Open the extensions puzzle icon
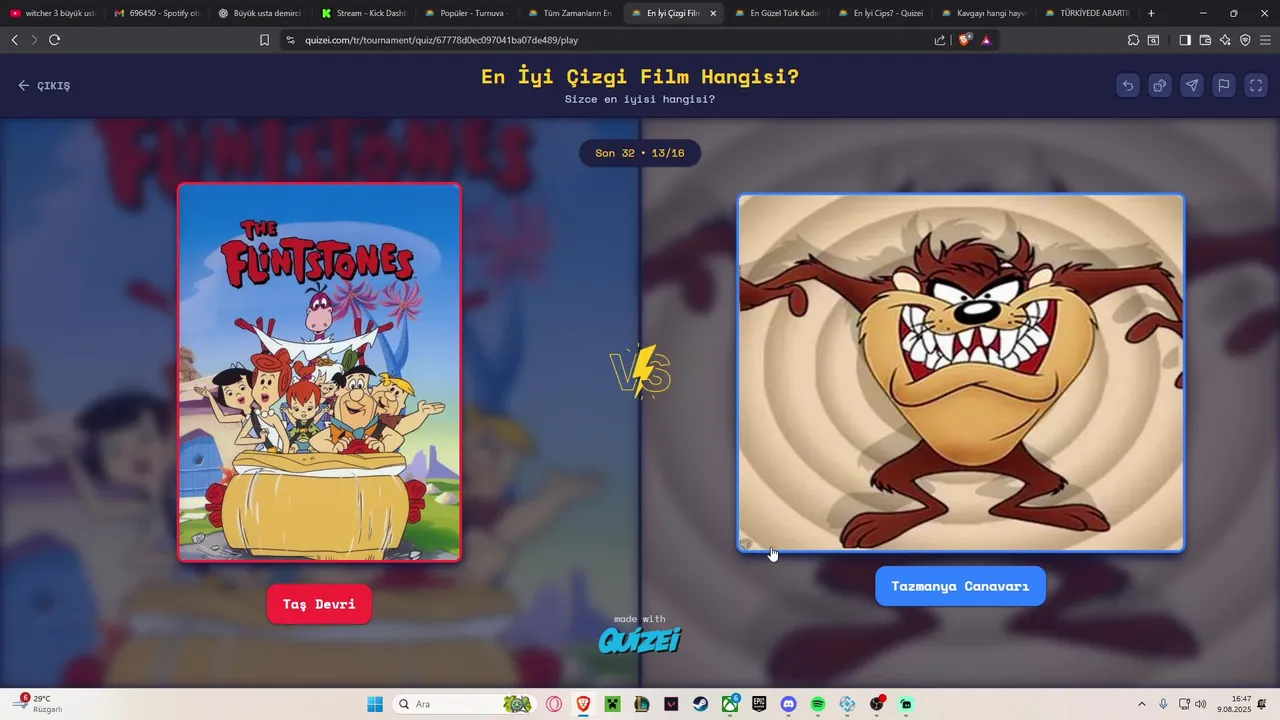 click(1133, 40)
